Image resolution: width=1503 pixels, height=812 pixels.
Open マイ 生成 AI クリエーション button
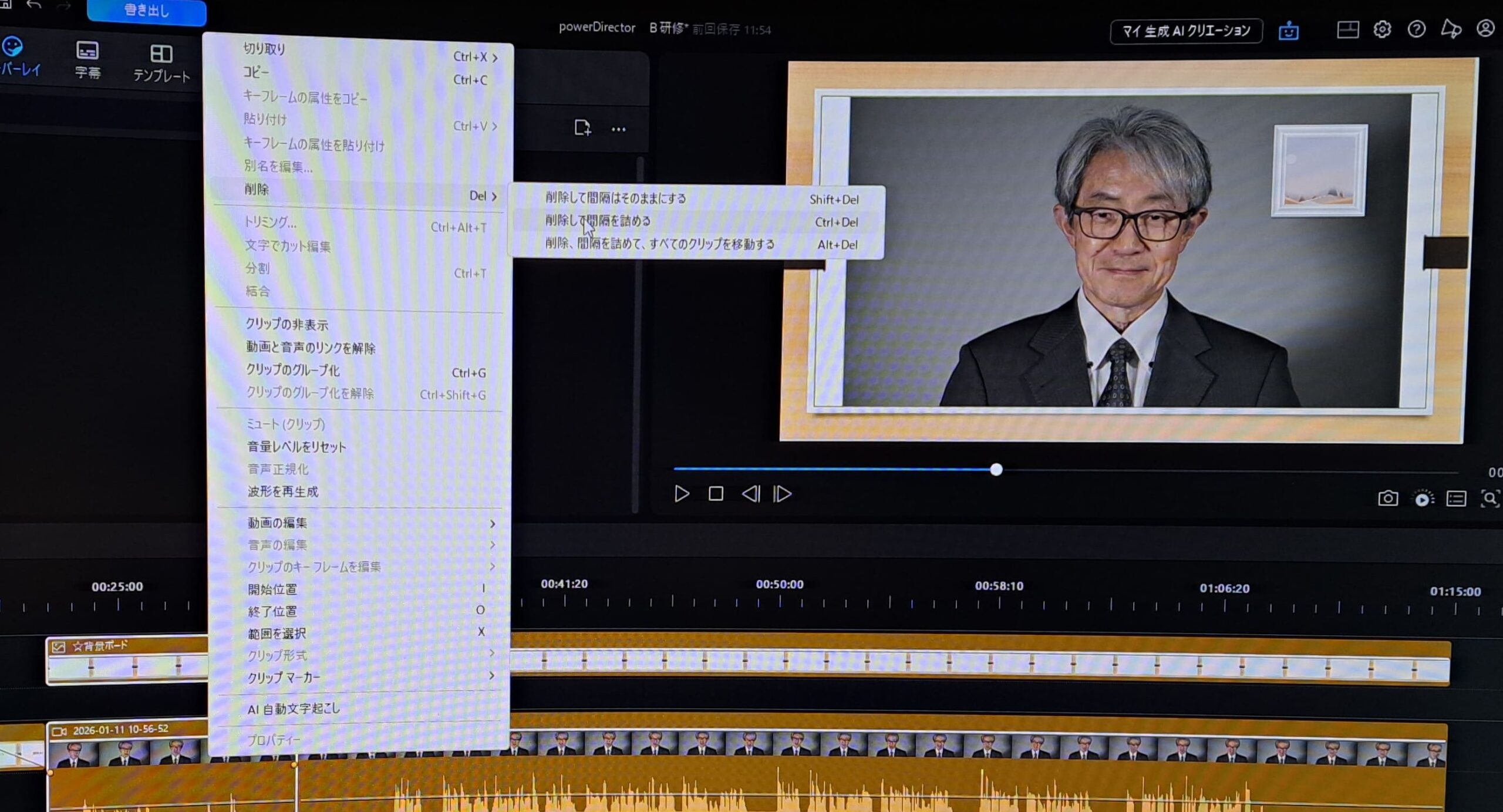1186,31
